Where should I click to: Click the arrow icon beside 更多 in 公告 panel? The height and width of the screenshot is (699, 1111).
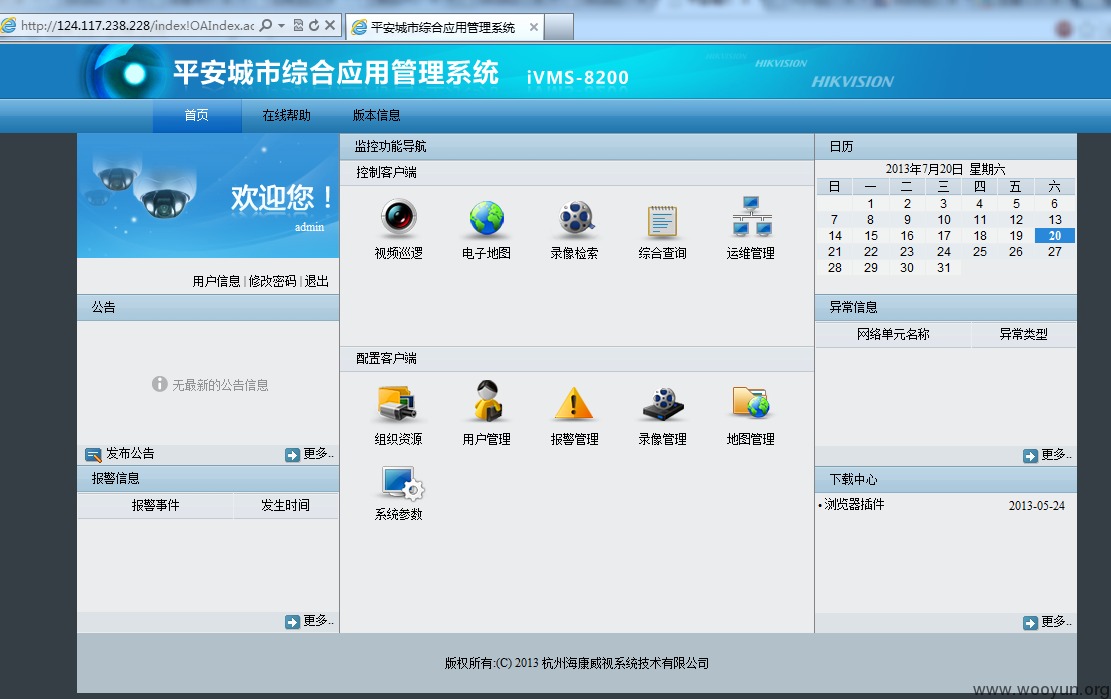coord(293,455)
